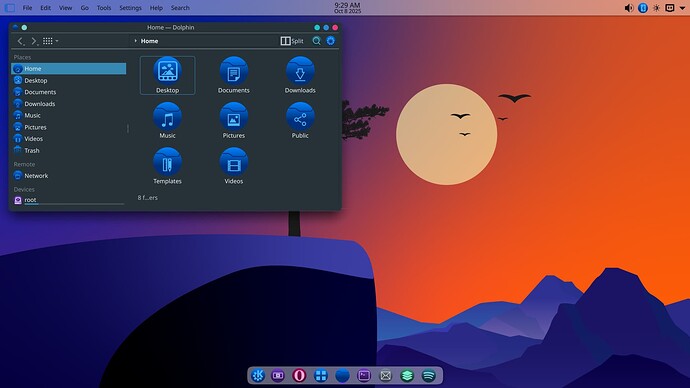This screenshot has width=690, height=388.
Task: Open the mail envelope dock icon
Action: point(385,375)
